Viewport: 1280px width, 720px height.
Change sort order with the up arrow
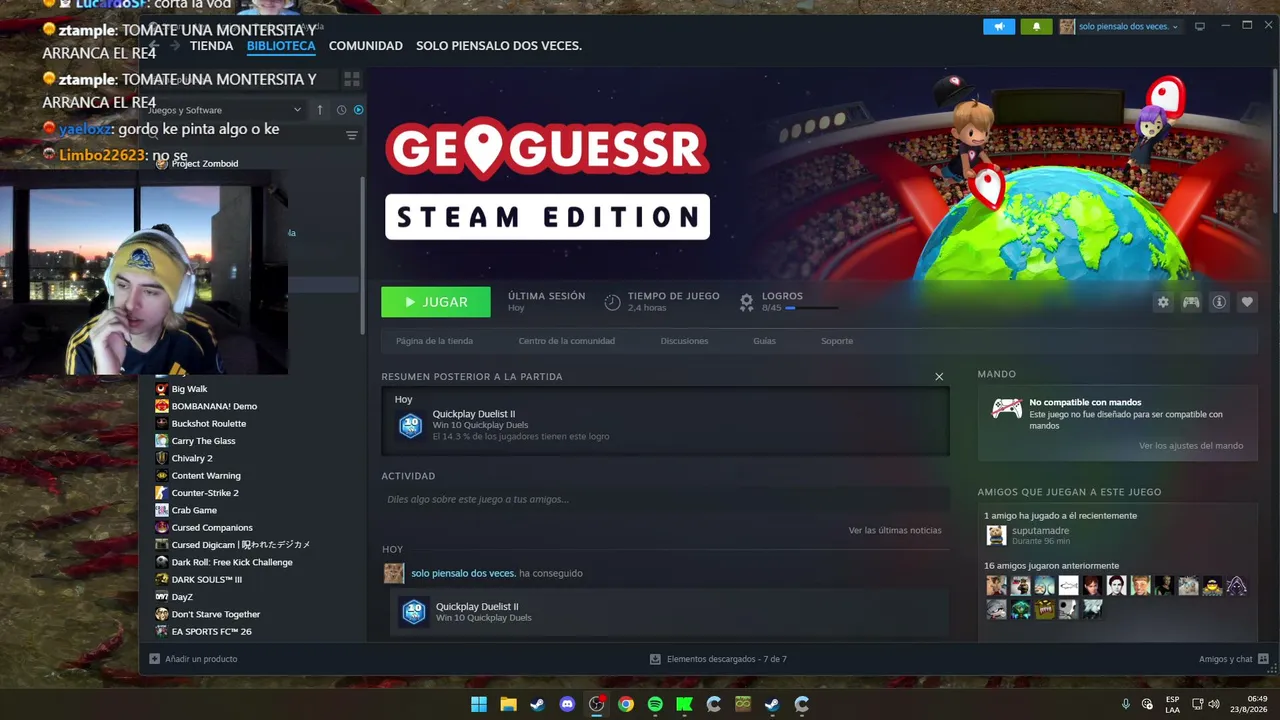tap(320, 110)
